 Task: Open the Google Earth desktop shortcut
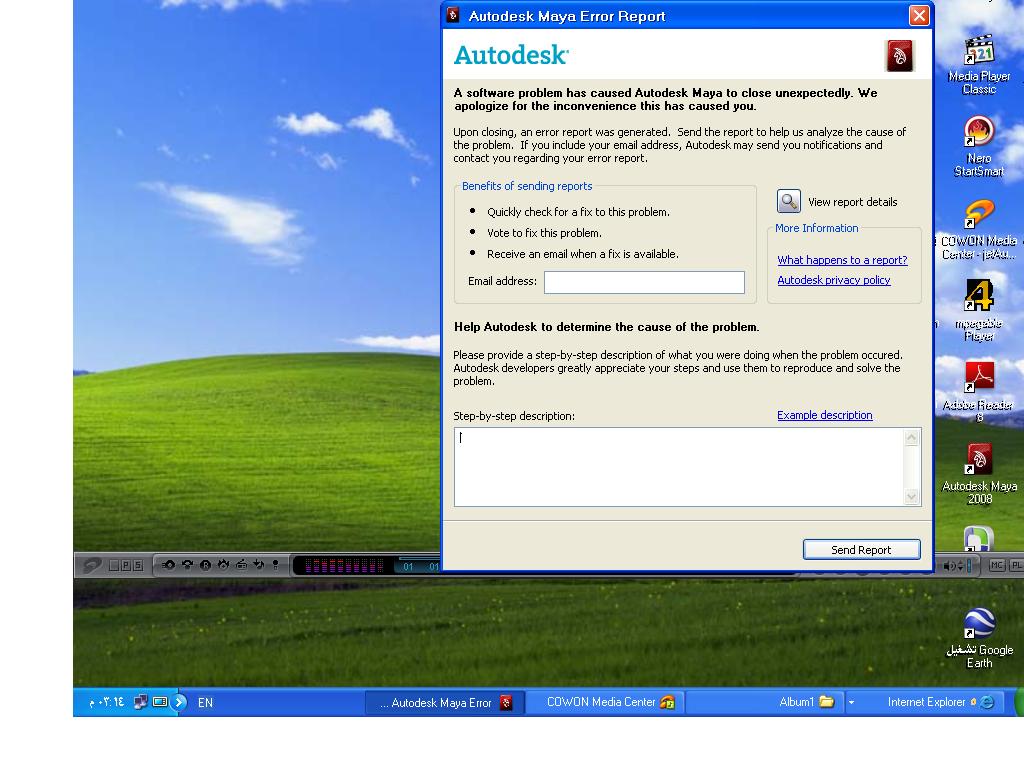[979, 639]
